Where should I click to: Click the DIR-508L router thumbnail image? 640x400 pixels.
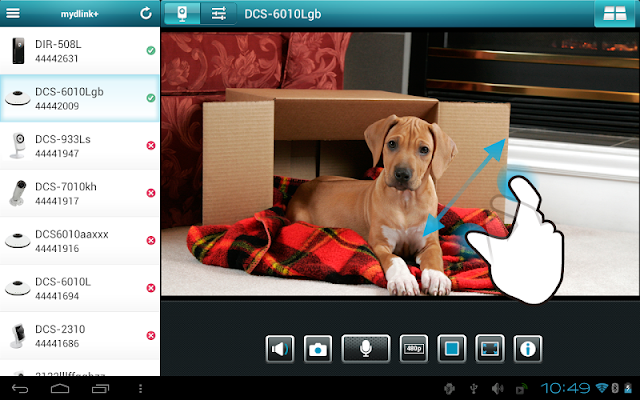[x=18, y=51]
